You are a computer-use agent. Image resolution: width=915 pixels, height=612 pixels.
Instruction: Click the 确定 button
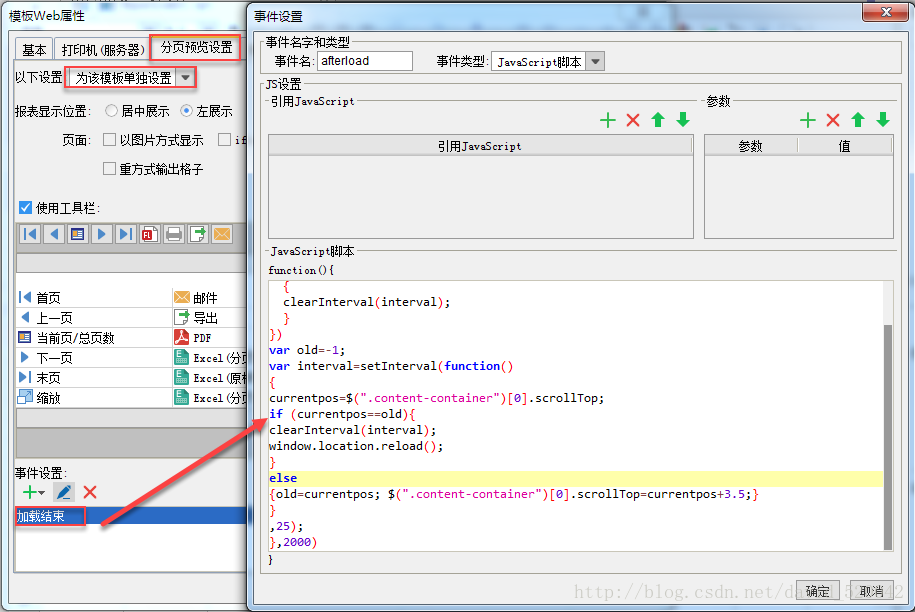(x=817, y=591)
